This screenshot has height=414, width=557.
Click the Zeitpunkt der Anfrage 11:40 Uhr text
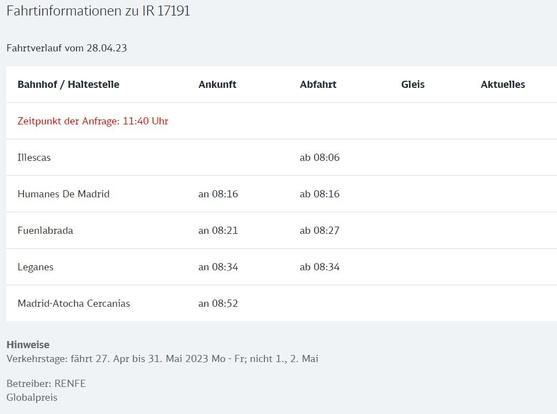(93, 121)
